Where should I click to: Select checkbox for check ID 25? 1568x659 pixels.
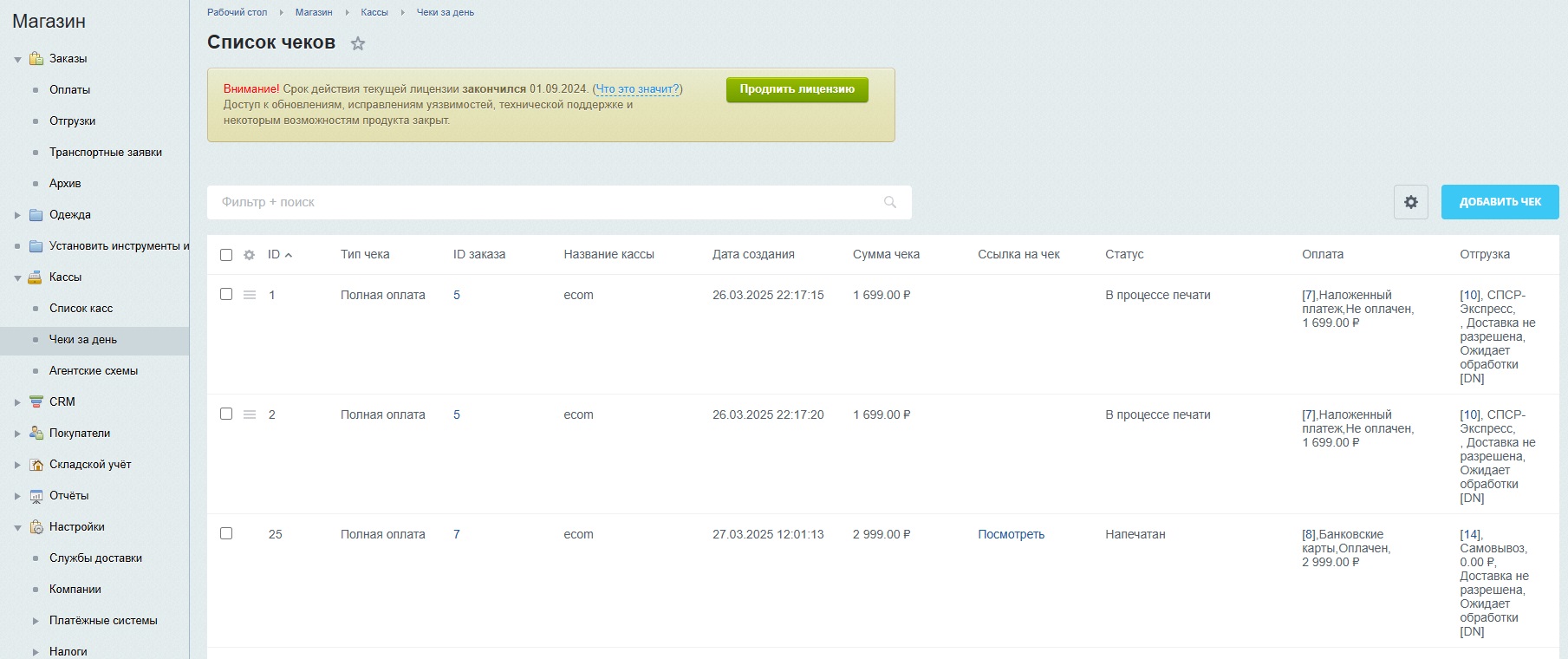click(226, 534)
